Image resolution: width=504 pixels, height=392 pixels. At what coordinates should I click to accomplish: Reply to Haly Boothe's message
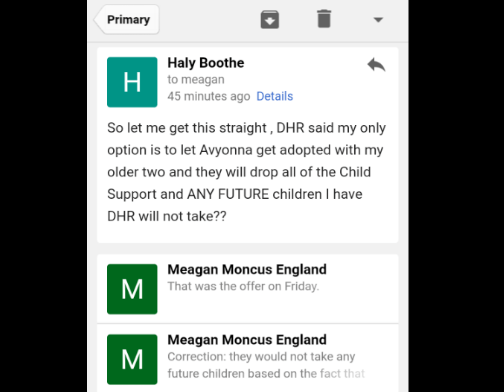[376, 65]
